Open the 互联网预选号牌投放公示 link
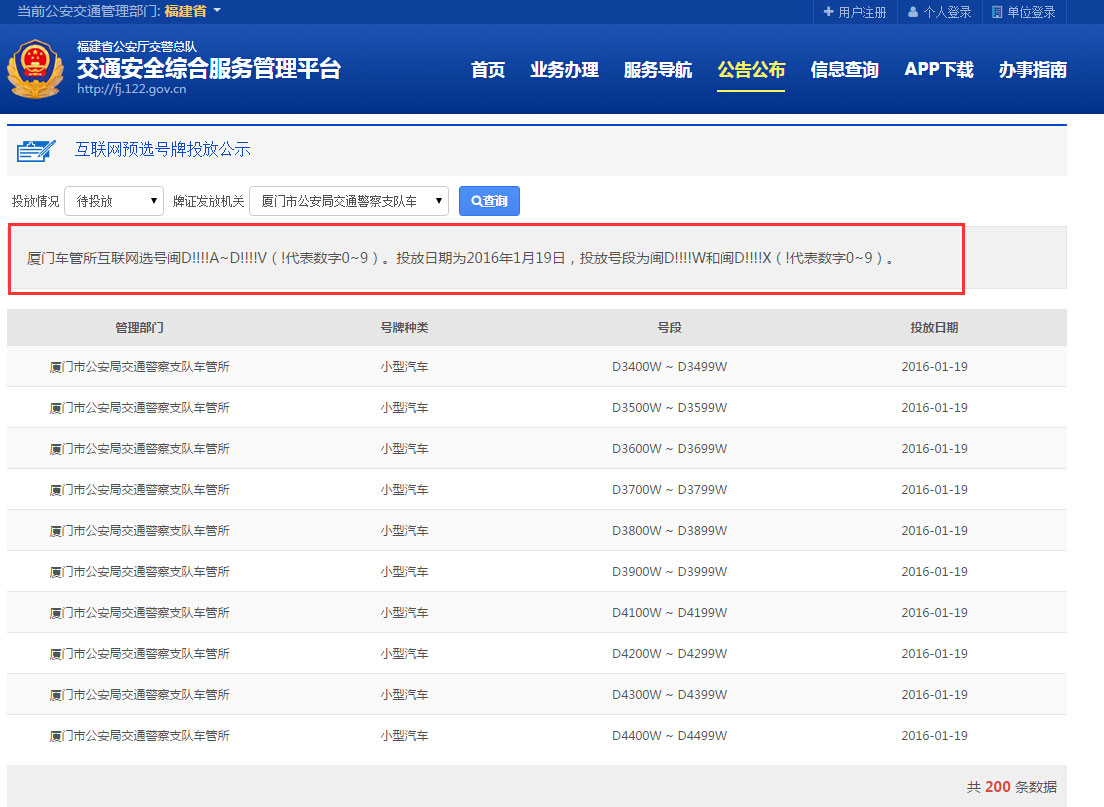The image size is (1104, 807). (162, 149)
